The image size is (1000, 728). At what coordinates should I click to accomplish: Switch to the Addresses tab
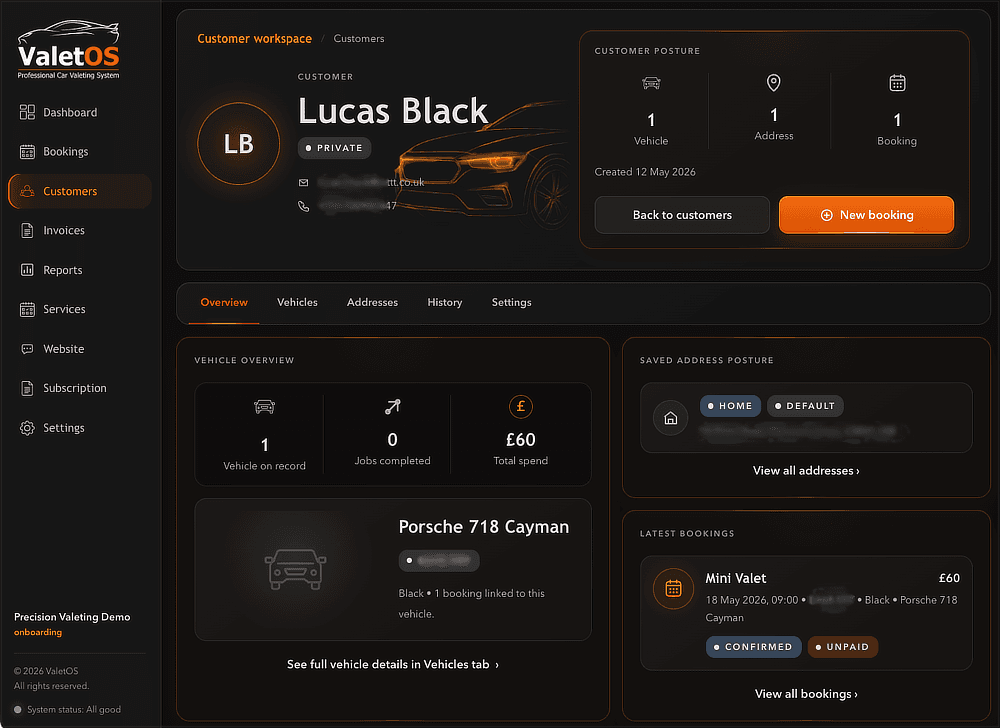click(x=372, y=302)
